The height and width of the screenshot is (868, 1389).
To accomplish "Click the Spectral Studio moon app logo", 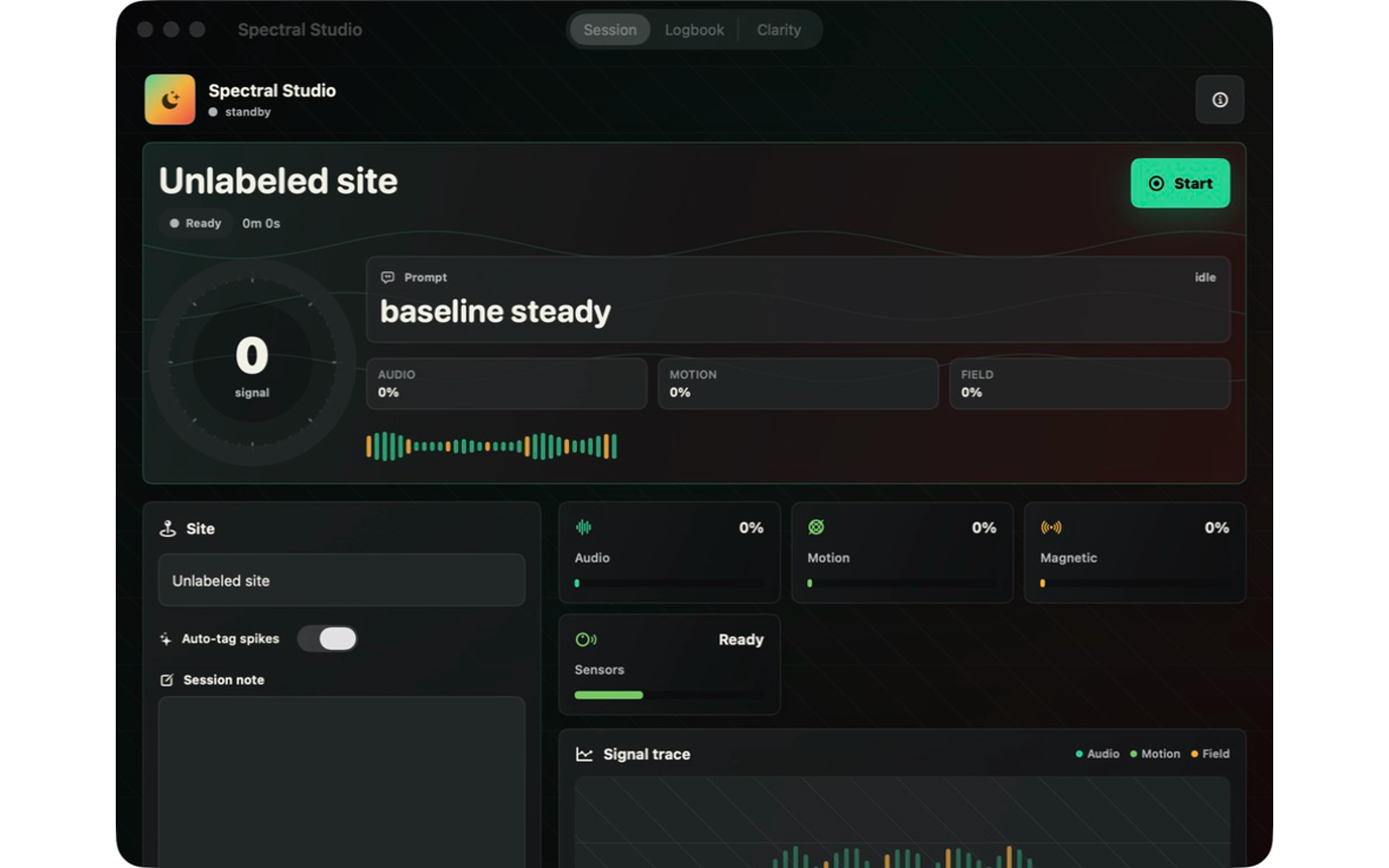I will [170, 99].
